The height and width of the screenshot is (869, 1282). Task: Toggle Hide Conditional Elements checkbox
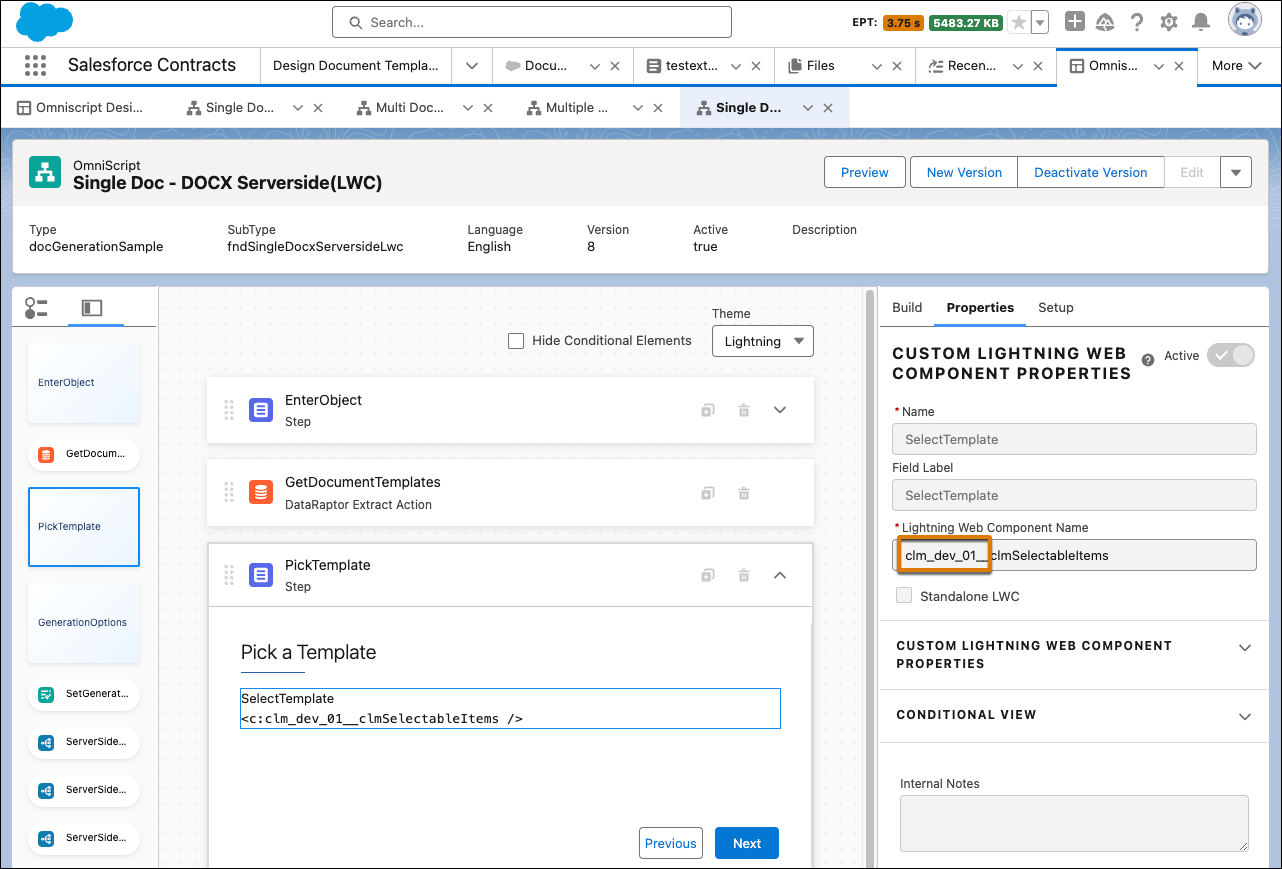pos(516,341)
